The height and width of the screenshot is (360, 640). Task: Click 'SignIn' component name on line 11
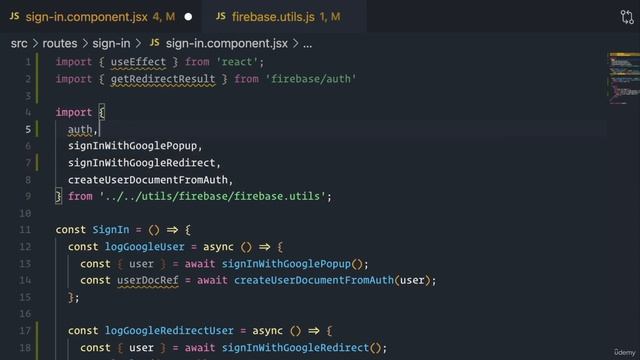(x=111, y=230)
